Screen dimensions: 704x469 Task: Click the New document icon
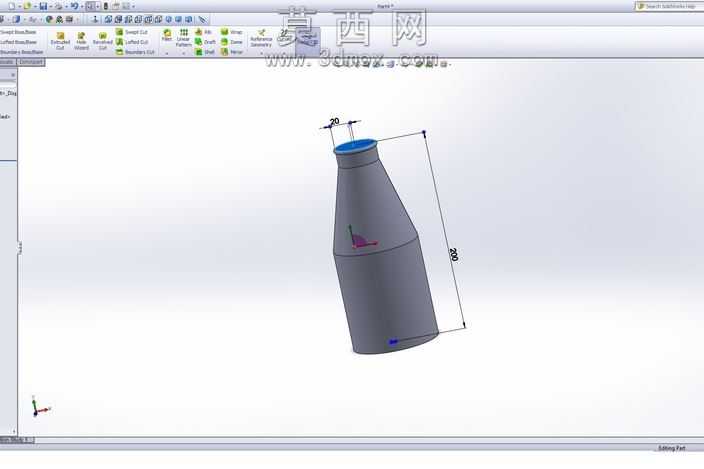pos(11,6)
